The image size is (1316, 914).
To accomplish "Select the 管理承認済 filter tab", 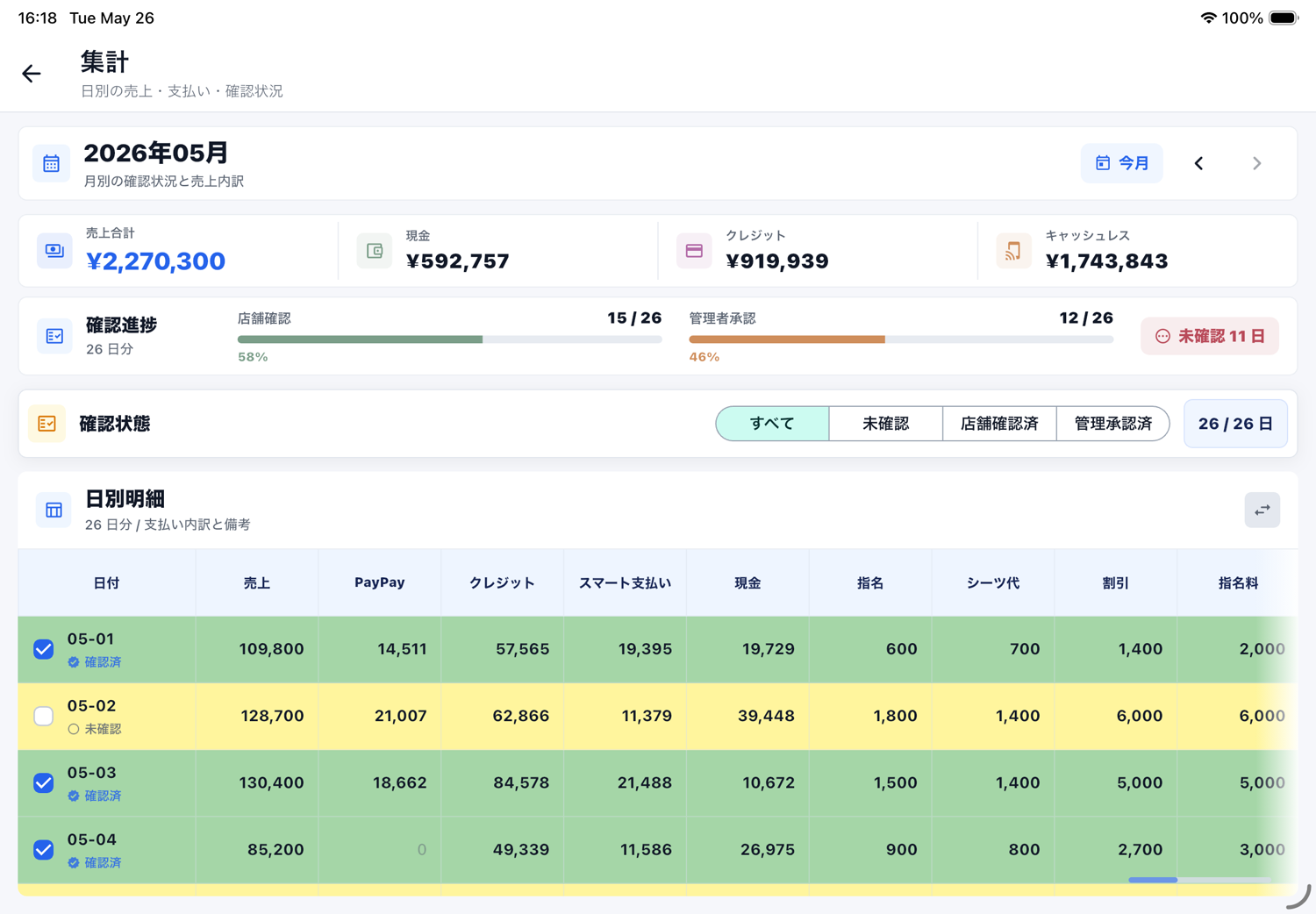I will 1112,424.
